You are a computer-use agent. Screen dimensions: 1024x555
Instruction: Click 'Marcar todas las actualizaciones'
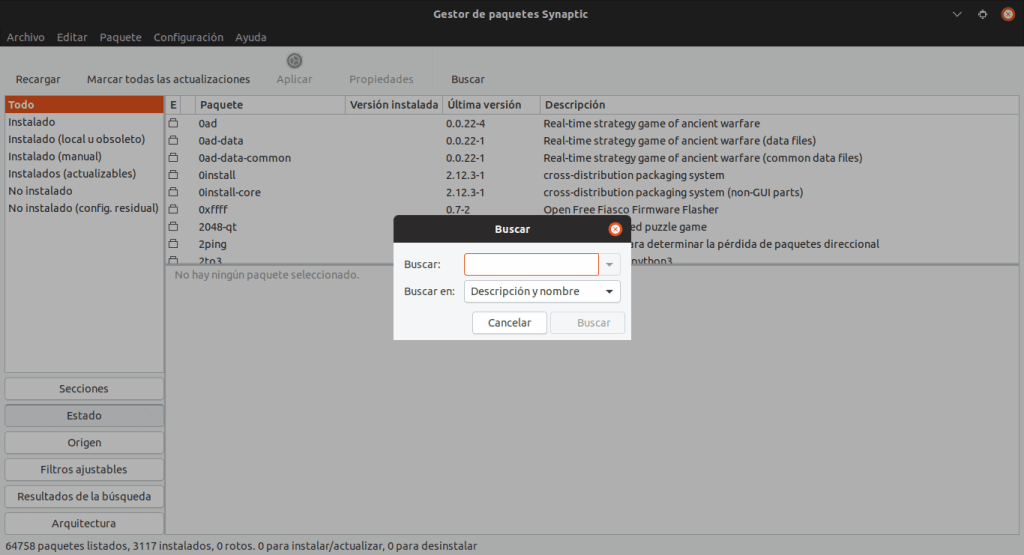point(168,79)
